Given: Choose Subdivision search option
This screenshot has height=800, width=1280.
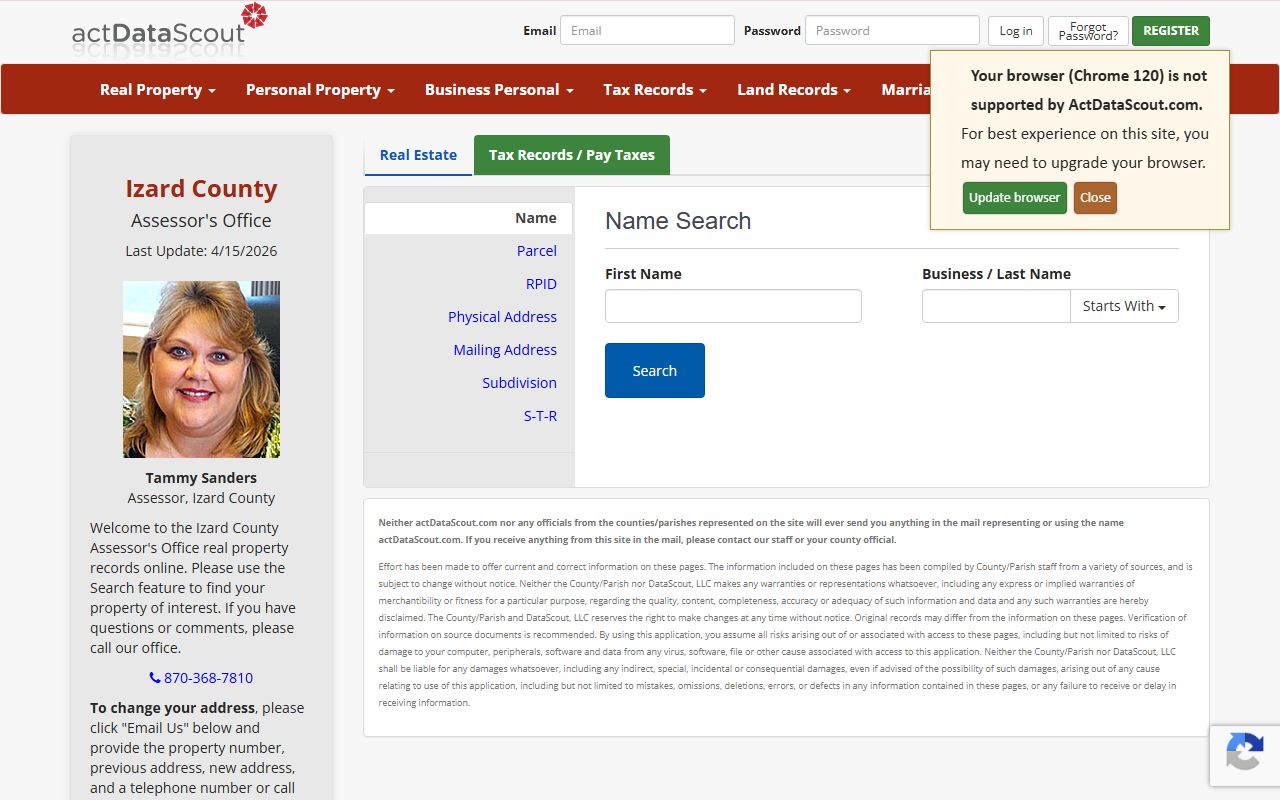Looking at the screenshot, I should coord(519,383).
